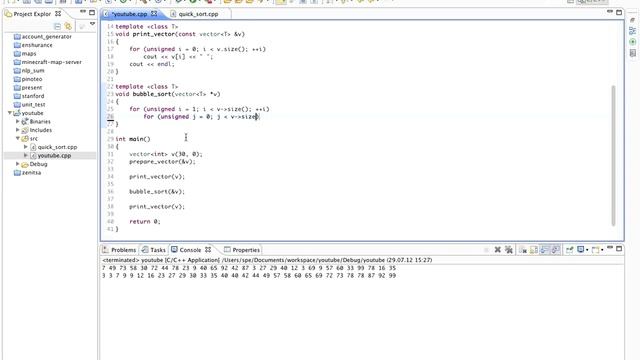Minimize the Project Explorer panel

[x=83, y=12]
